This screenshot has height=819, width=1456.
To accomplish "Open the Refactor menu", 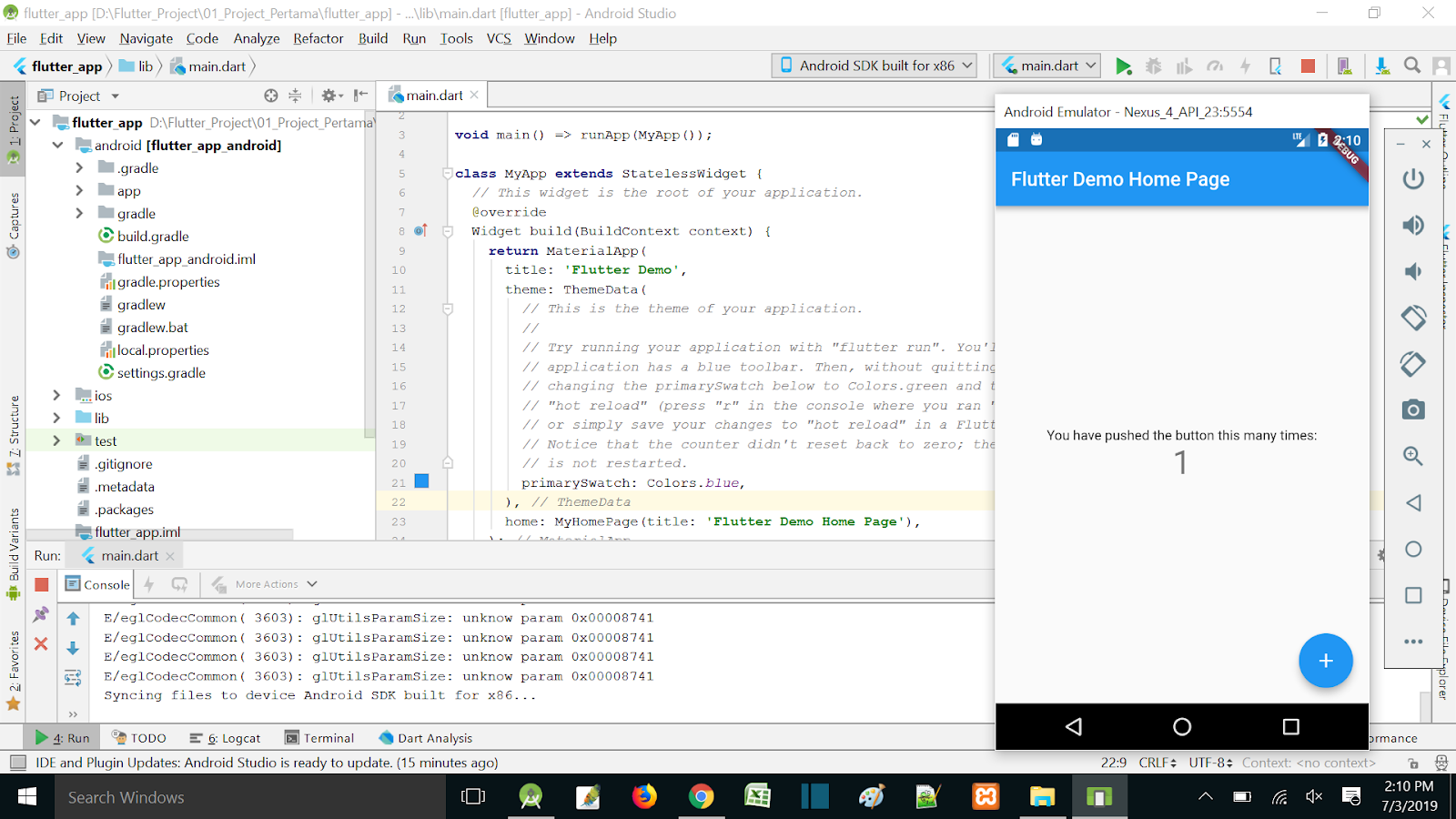I will coord(318,38).
